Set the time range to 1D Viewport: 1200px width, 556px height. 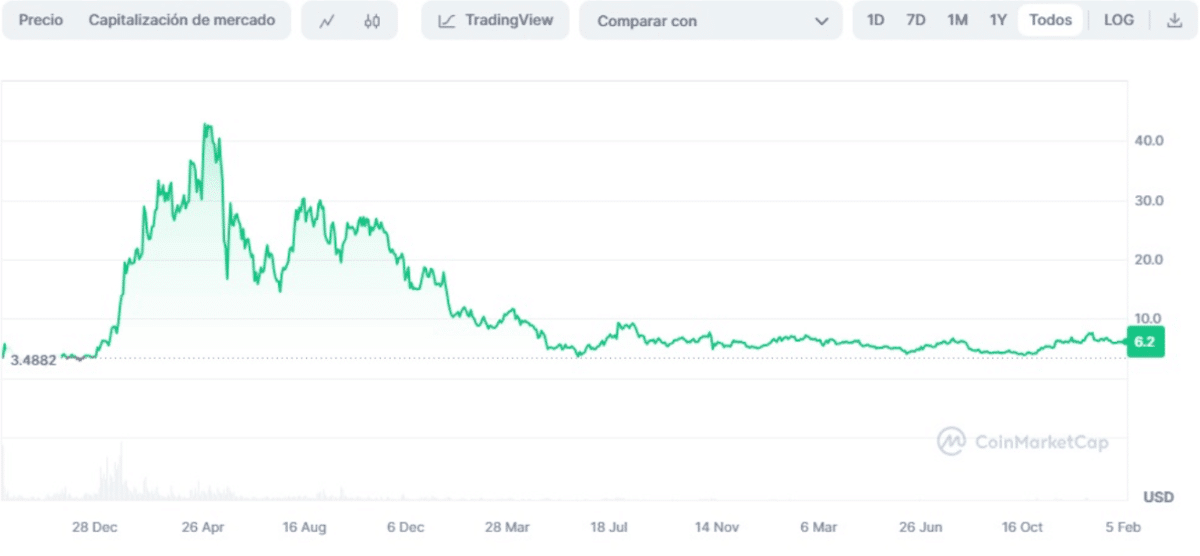pos(875,20)
